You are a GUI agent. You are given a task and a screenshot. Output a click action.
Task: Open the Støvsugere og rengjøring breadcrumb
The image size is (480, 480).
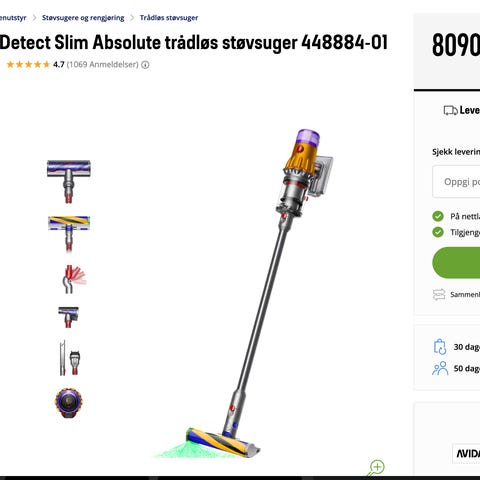pyautogui.click(x=83, y=18)
